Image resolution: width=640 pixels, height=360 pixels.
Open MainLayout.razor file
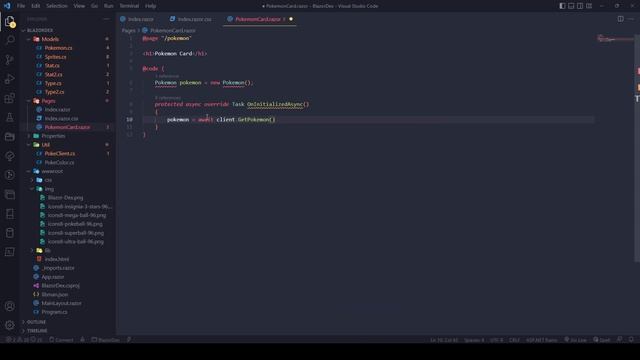pyautogui.click(x=61, y=303)
